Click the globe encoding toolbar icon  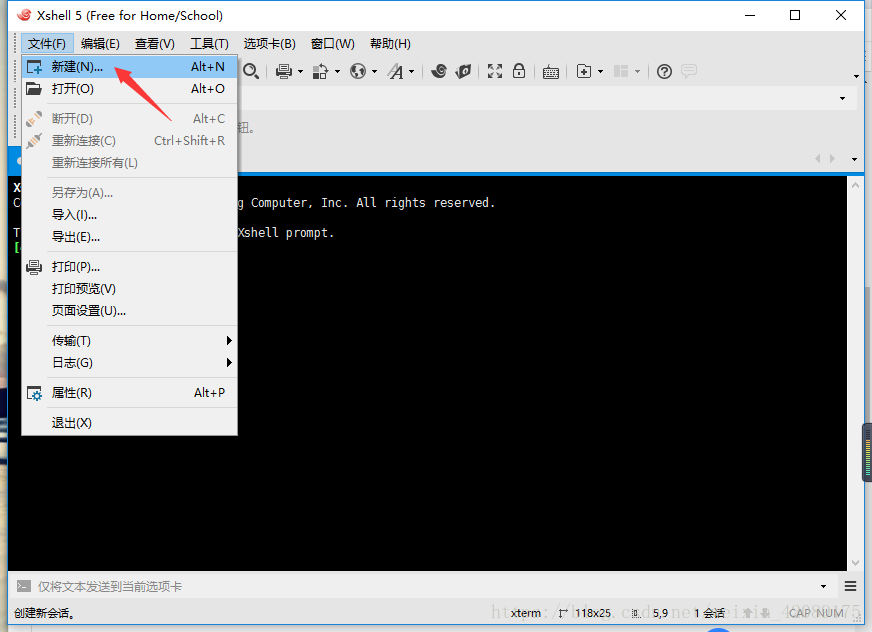click(358, 71)
